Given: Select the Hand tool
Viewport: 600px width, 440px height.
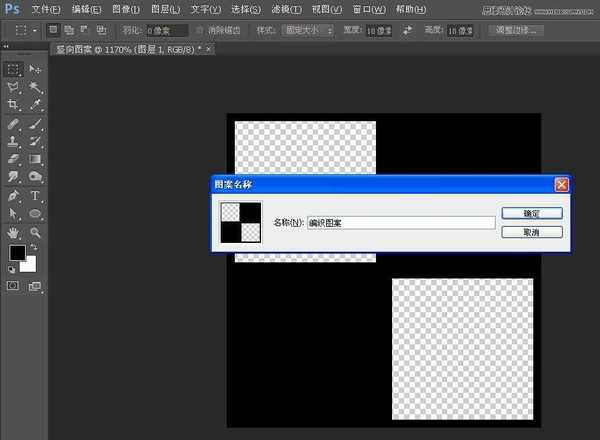Looking at the screenshot, I should click(x=13, y=232).
